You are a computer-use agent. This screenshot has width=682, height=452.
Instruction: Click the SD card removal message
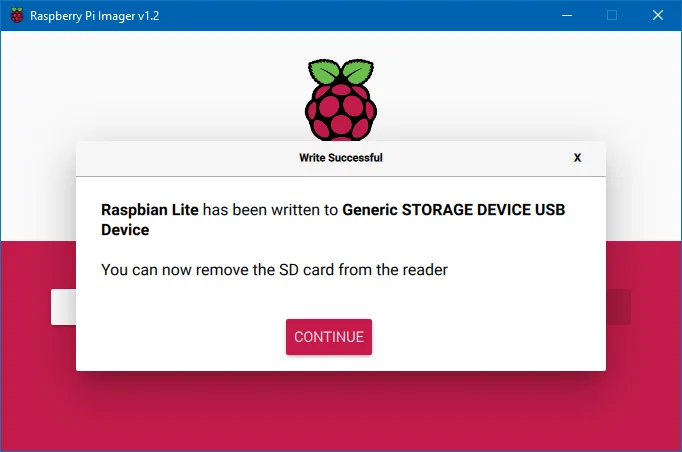pos(275,270)
